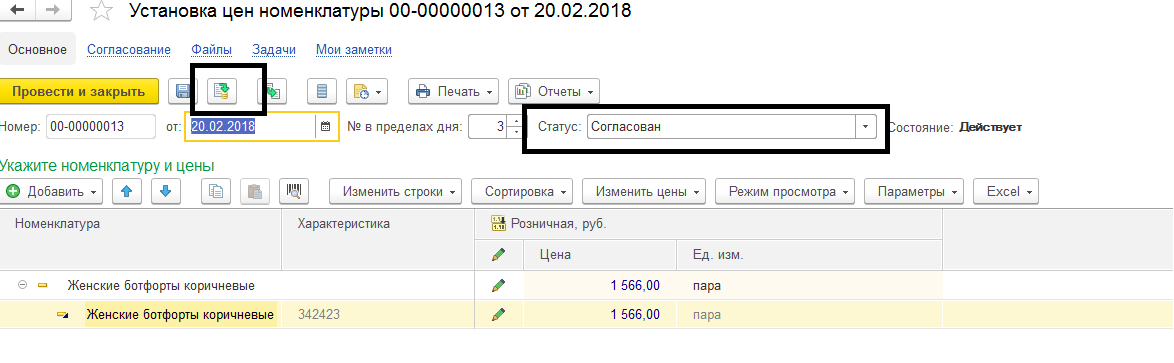
Task: Click the Номер input field
Action: point(101,126)
